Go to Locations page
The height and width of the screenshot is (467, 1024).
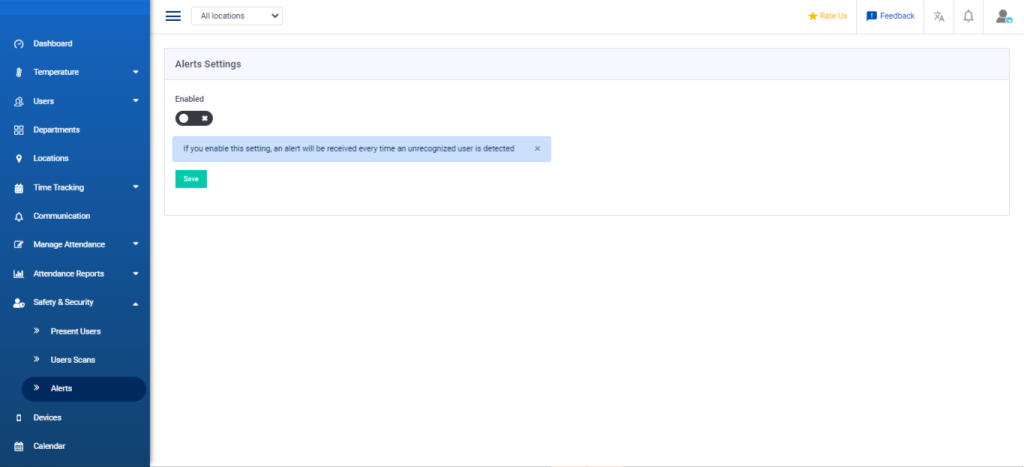point(51,159)
